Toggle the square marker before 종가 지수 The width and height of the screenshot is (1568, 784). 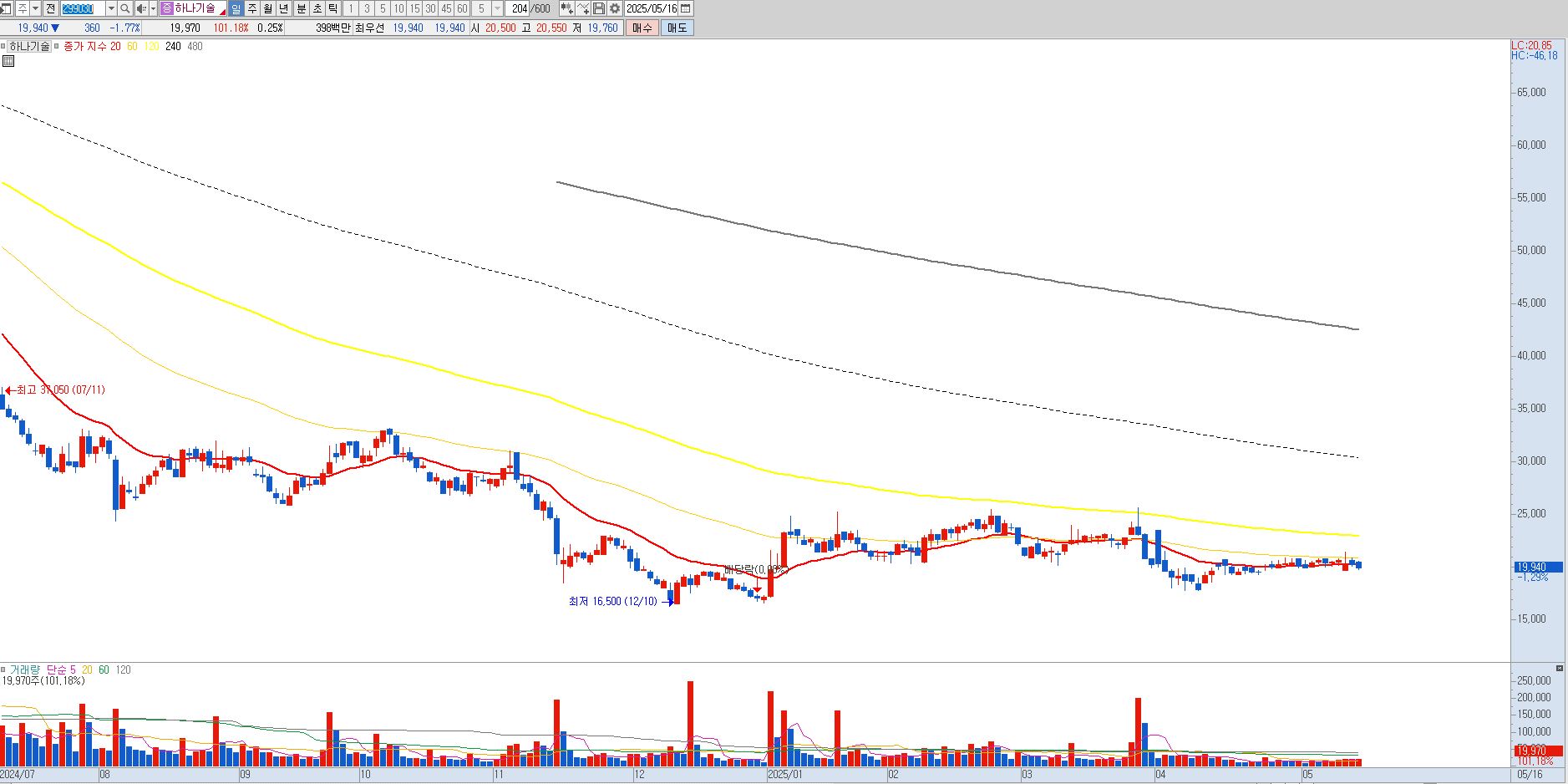click(57, 46)
